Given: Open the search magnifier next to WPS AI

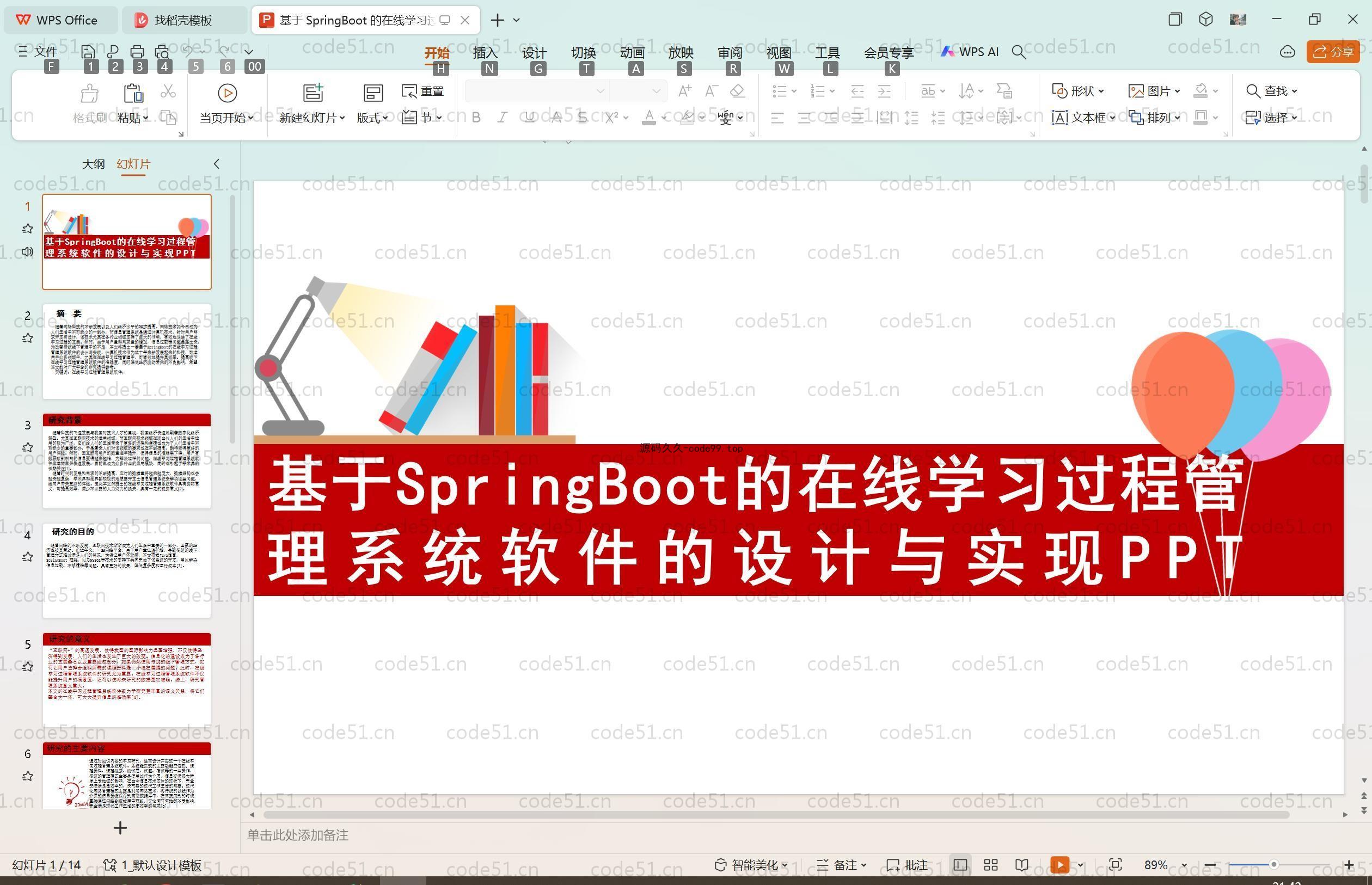Looking at the screenshot, I should coord(1019,52).
